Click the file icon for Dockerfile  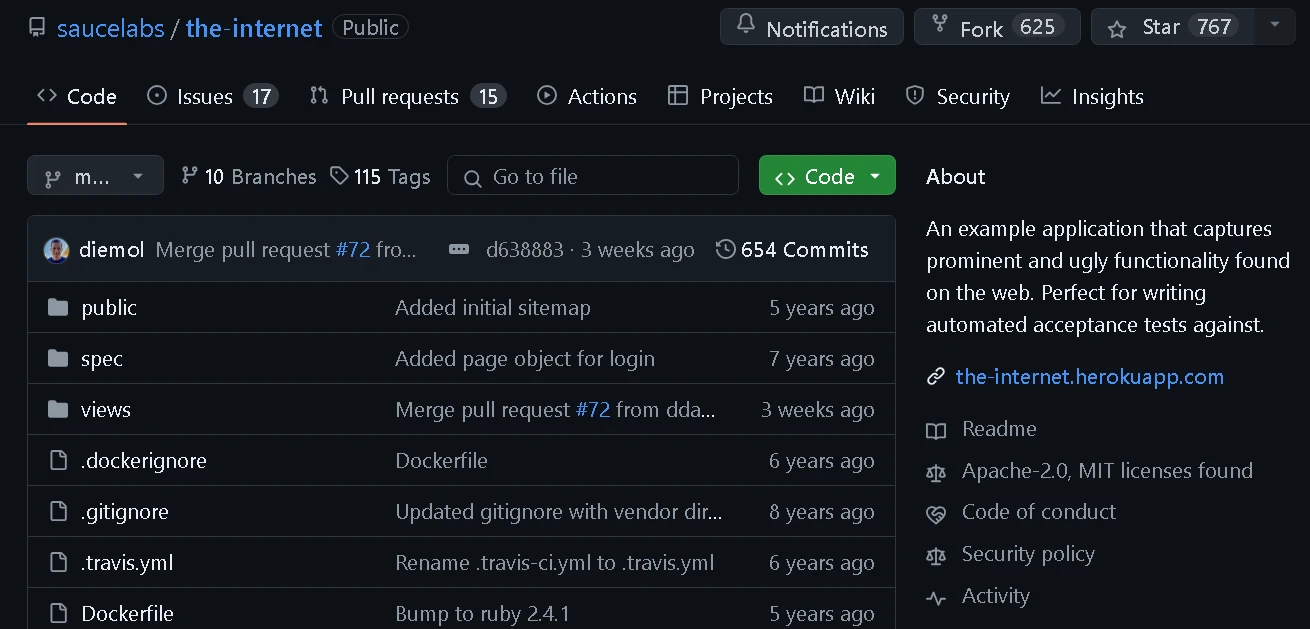[x=58, y=613]
